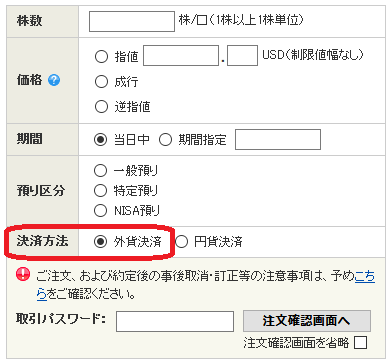Choose NISA預り account type
Viewport: 390px width, 361px height.
(x=100, y=210)
